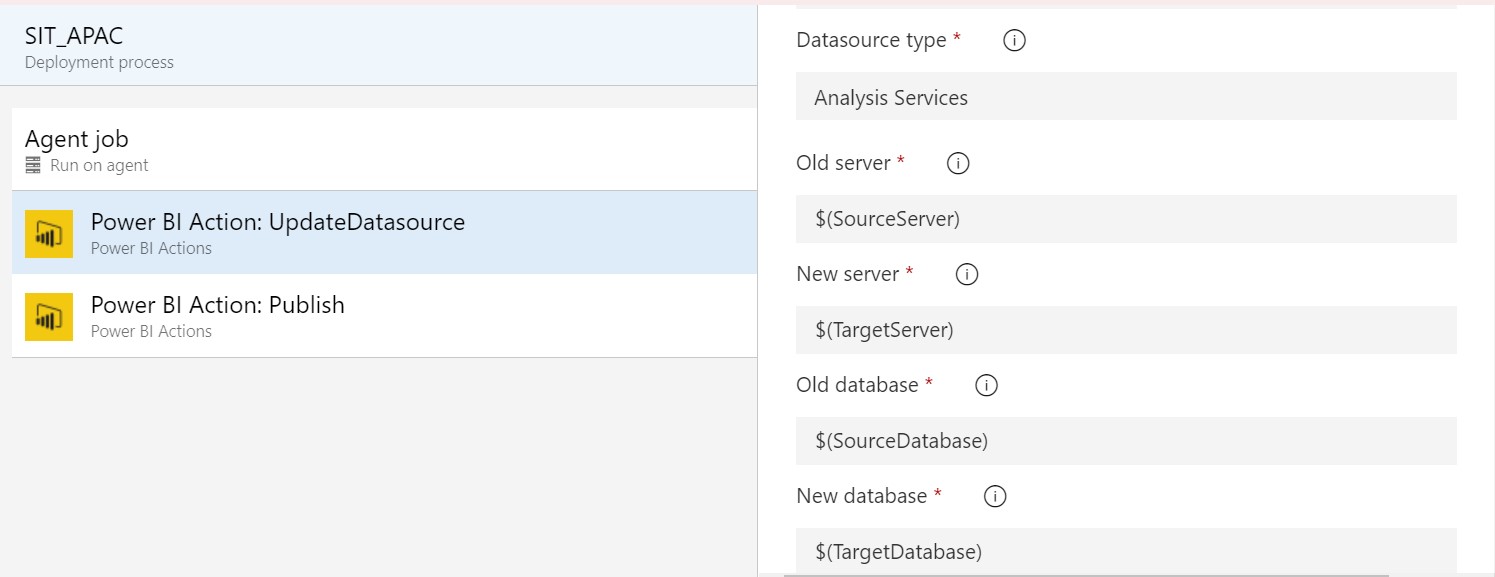Viewport: 1495px width, 577px height.
Task: Open the info tooltip for New server
Action: [x=965, y=274]
